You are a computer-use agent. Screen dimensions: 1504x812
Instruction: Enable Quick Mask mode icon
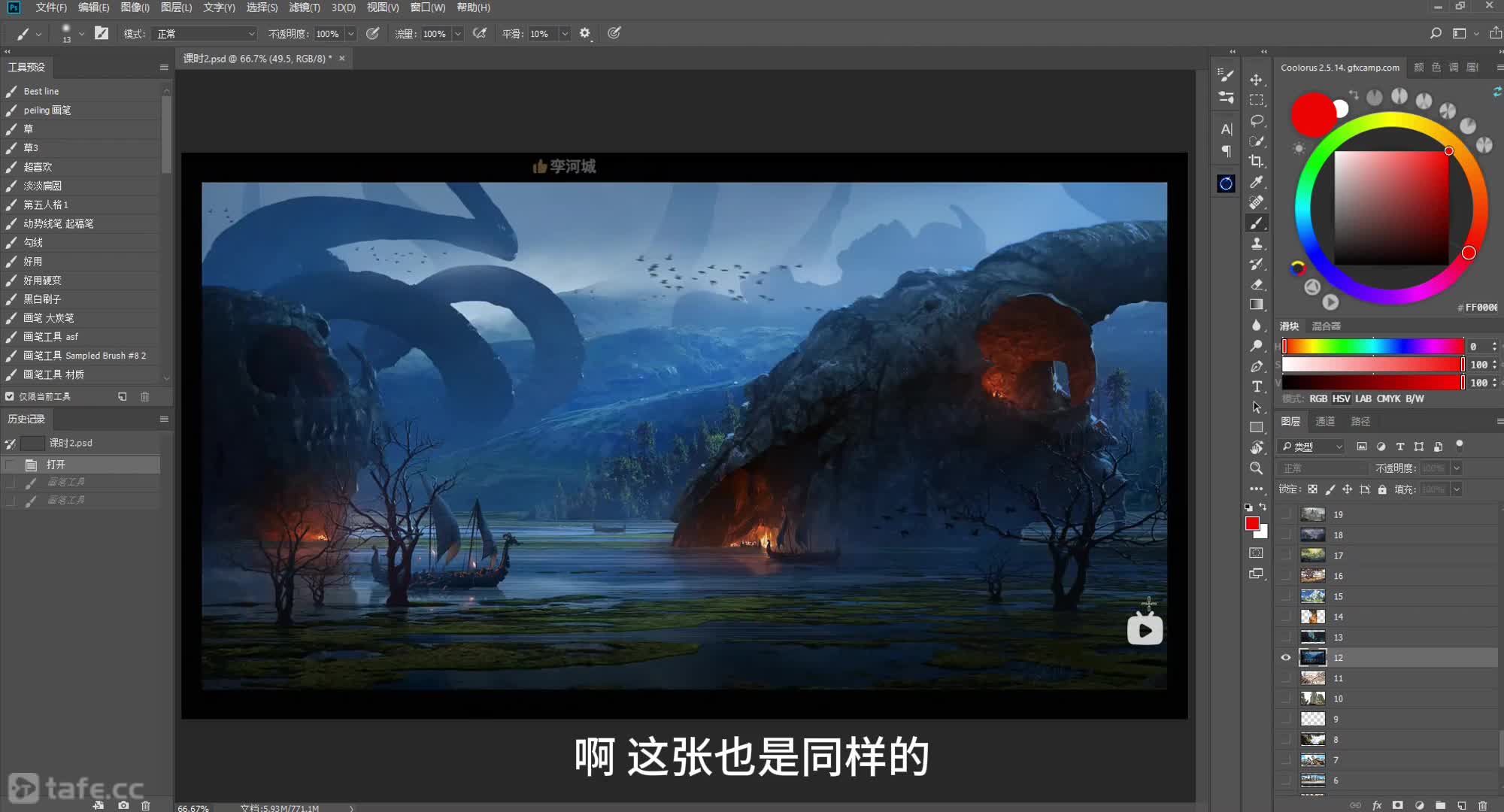click(1256, 553)
